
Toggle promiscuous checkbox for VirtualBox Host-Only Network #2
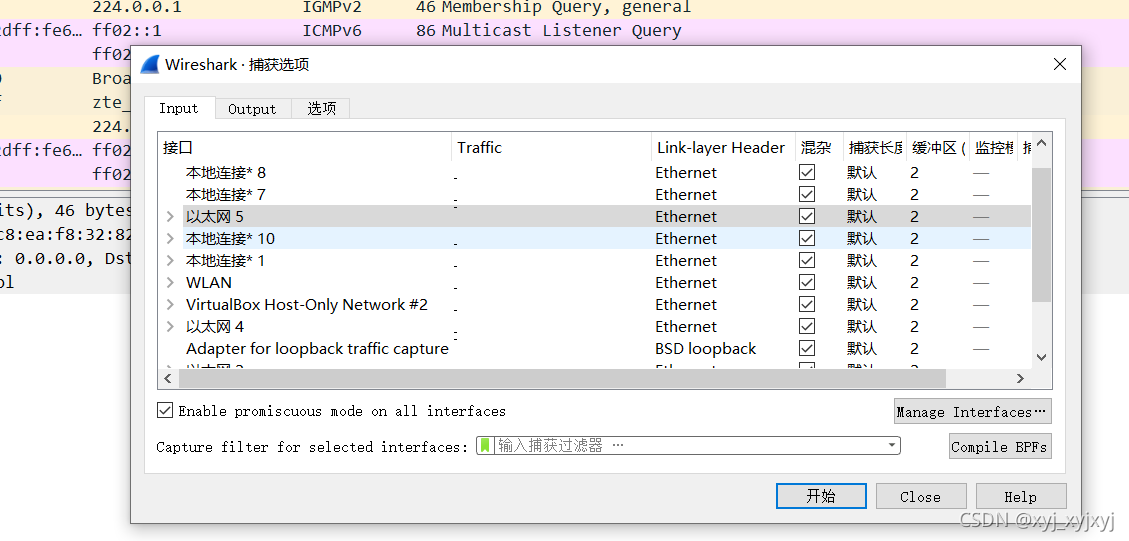pyautogui.click(x=807, y=305)
